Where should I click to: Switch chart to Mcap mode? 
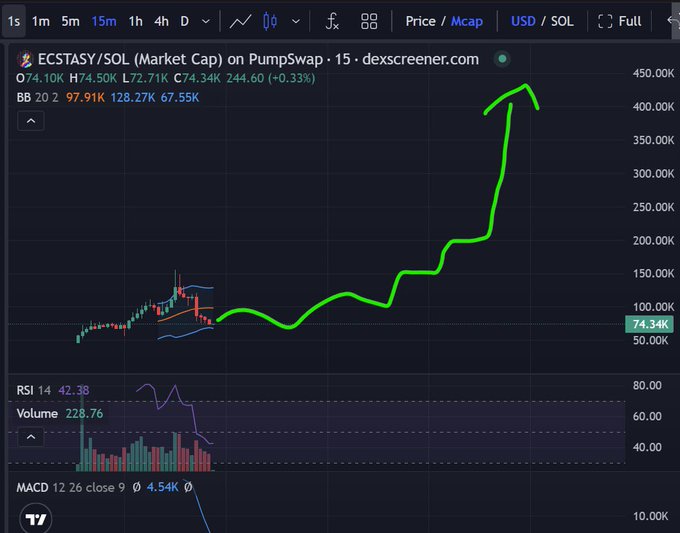click(467, 21)
